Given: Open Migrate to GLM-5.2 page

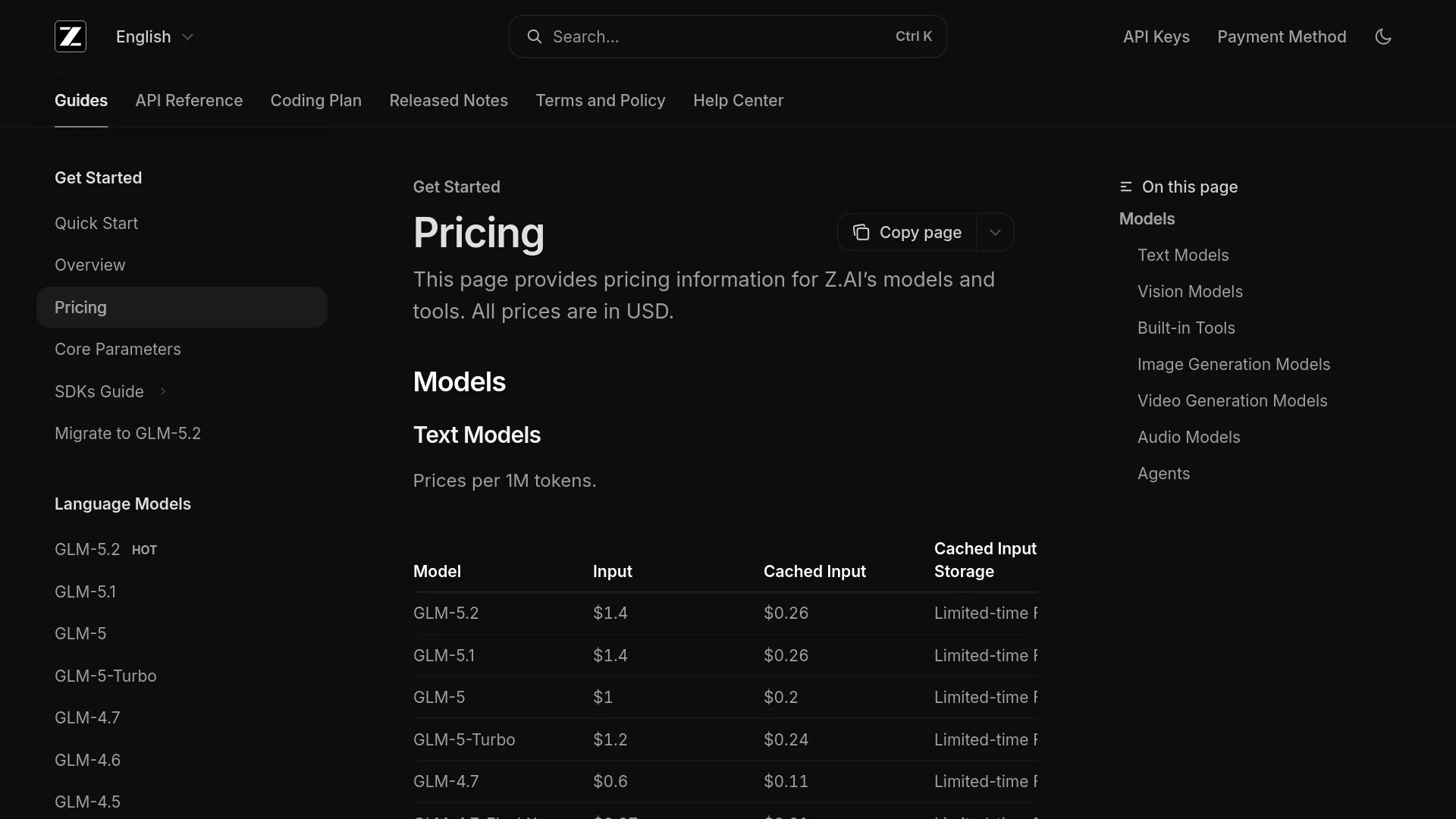Looking at the screenshot, I should tap(182, 433).
